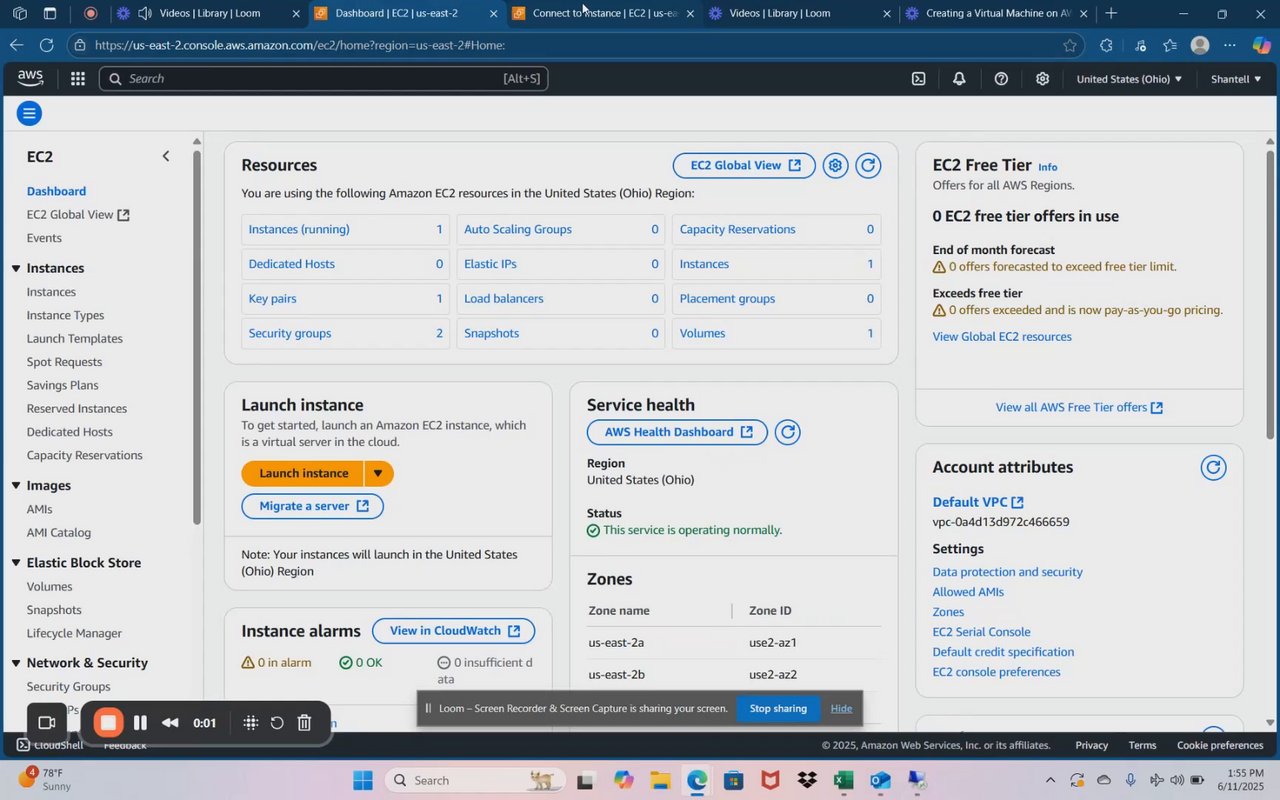Switch to the Dashboard EC2 browser tab

point(406,14)
